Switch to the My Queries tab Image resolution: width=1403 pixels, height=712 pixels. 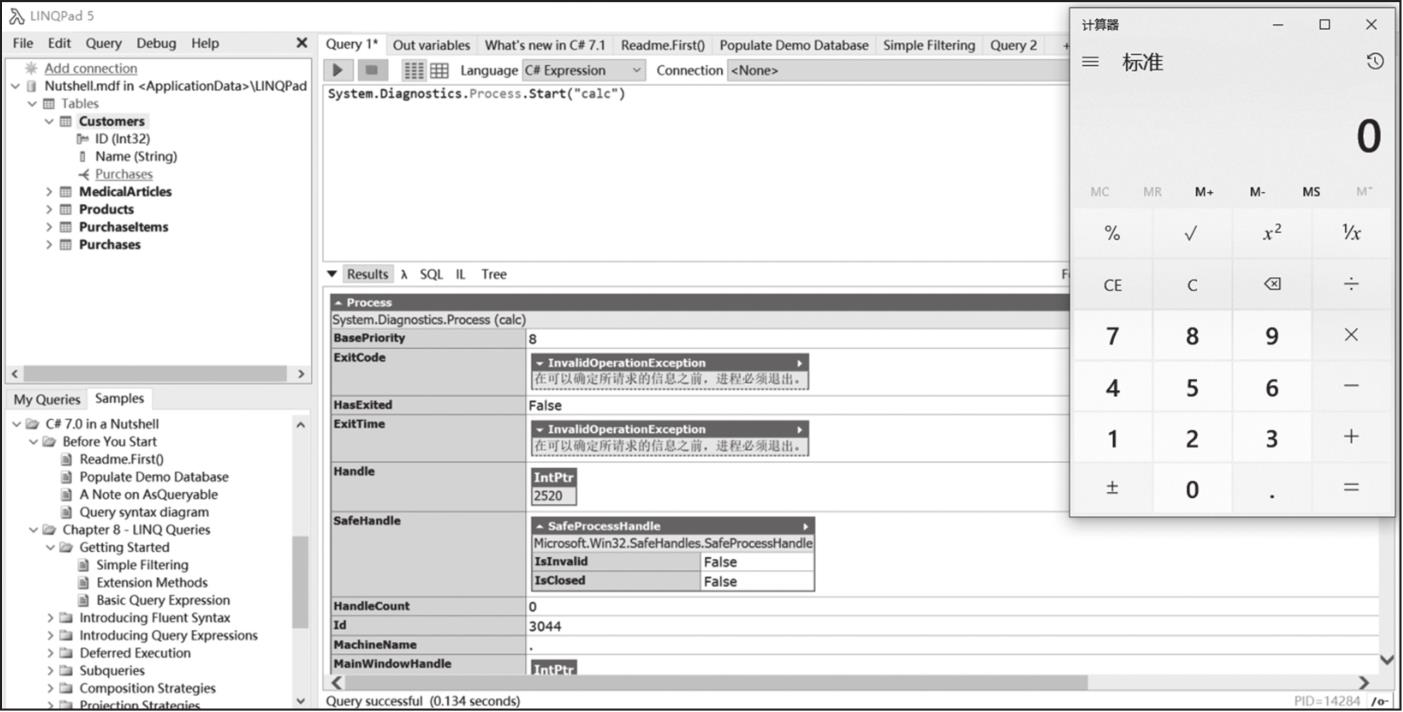(45, 399)
